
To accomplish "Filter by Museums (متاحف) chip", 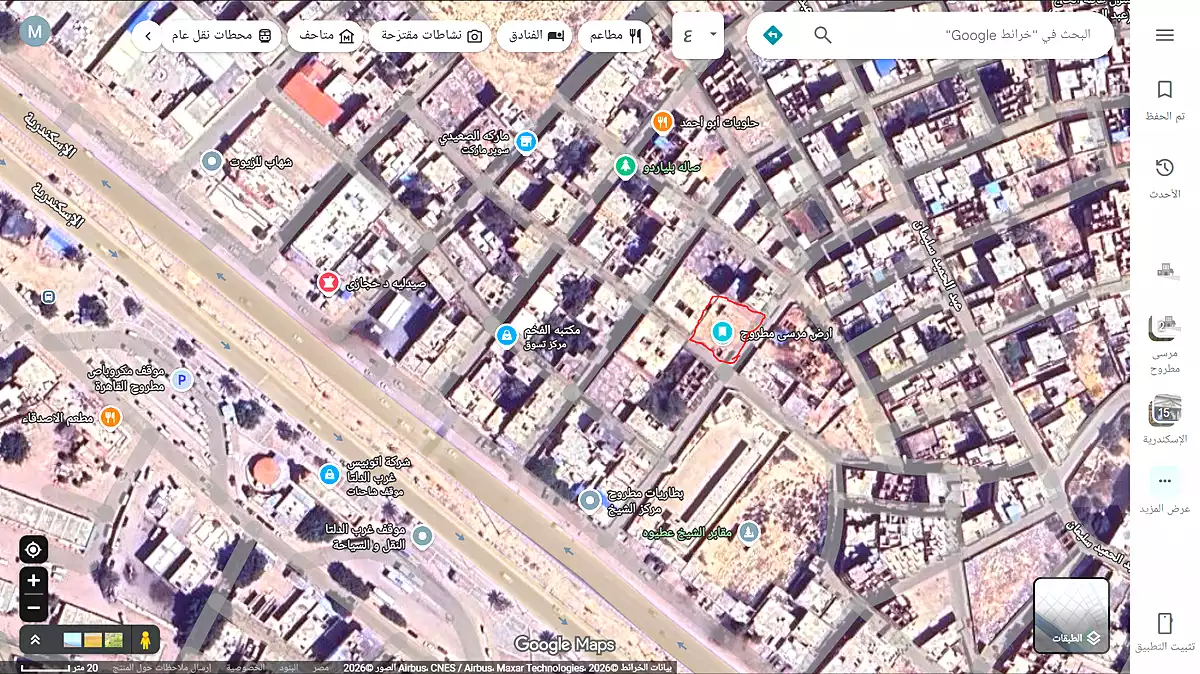I will pos(326,36).
